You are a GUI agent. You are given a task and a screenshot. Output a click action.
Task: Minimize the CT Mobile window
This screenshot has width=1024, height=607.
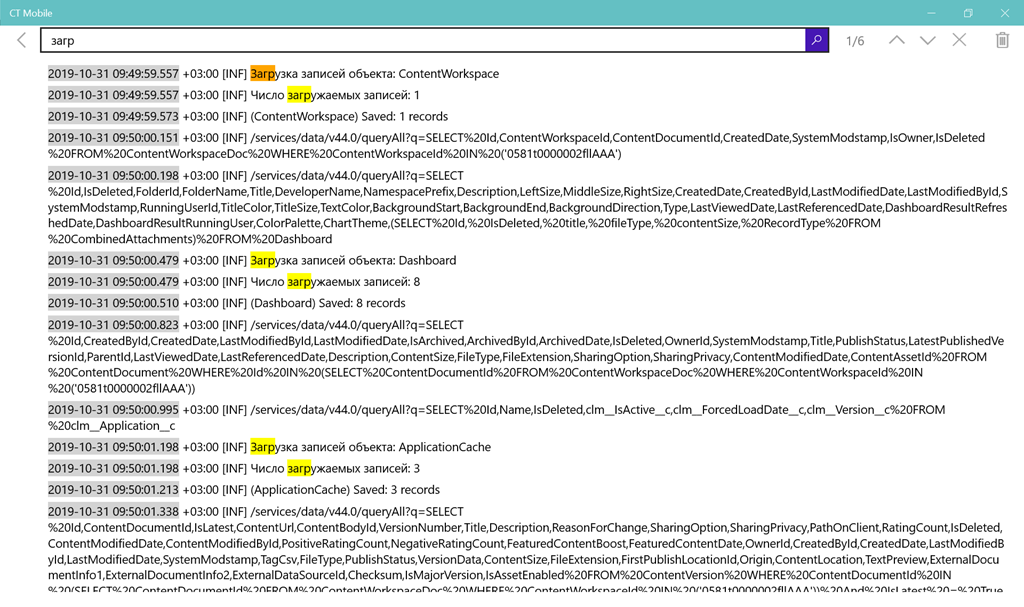click(x=931, y=13)
